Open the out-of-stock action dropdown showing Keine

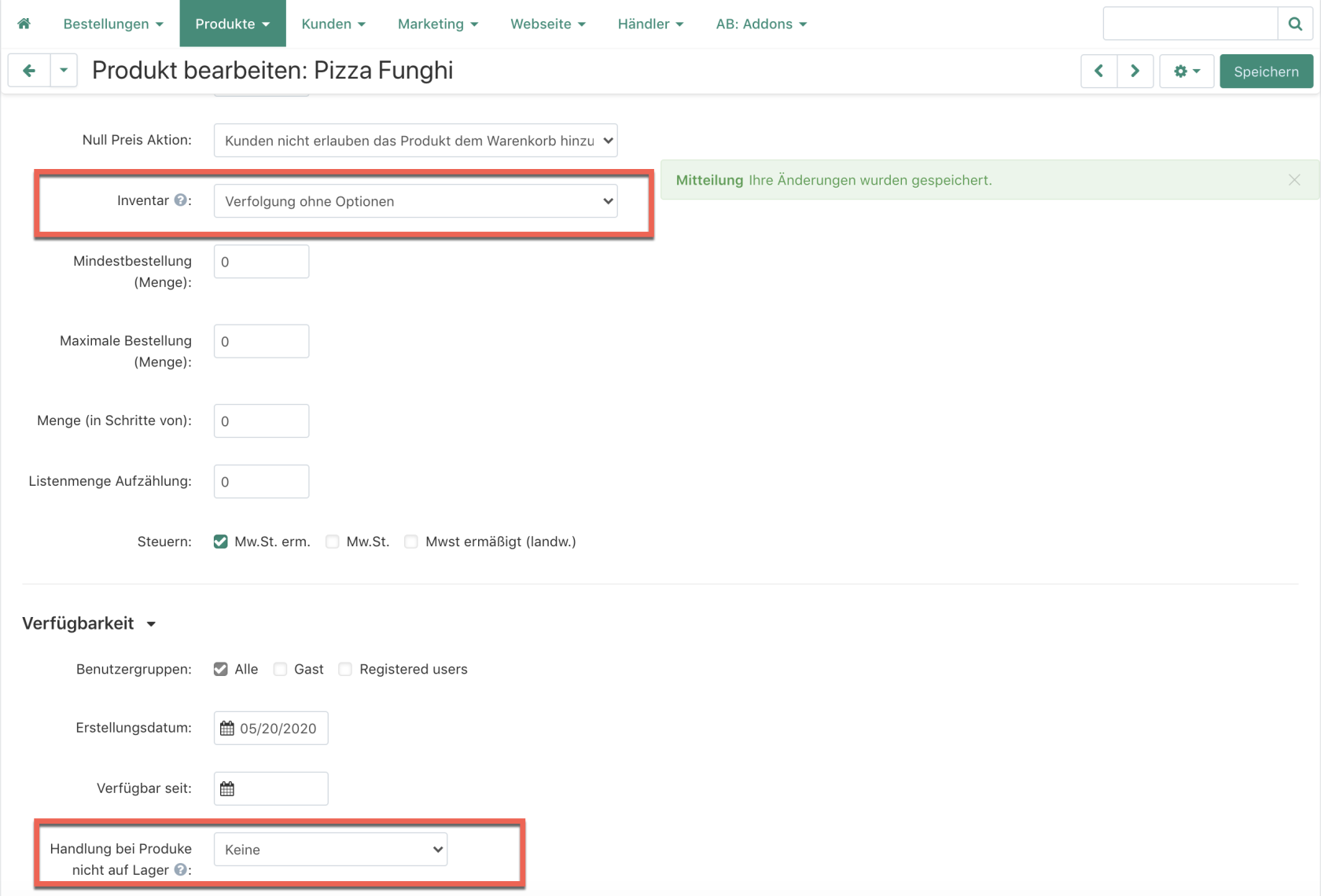330,850
